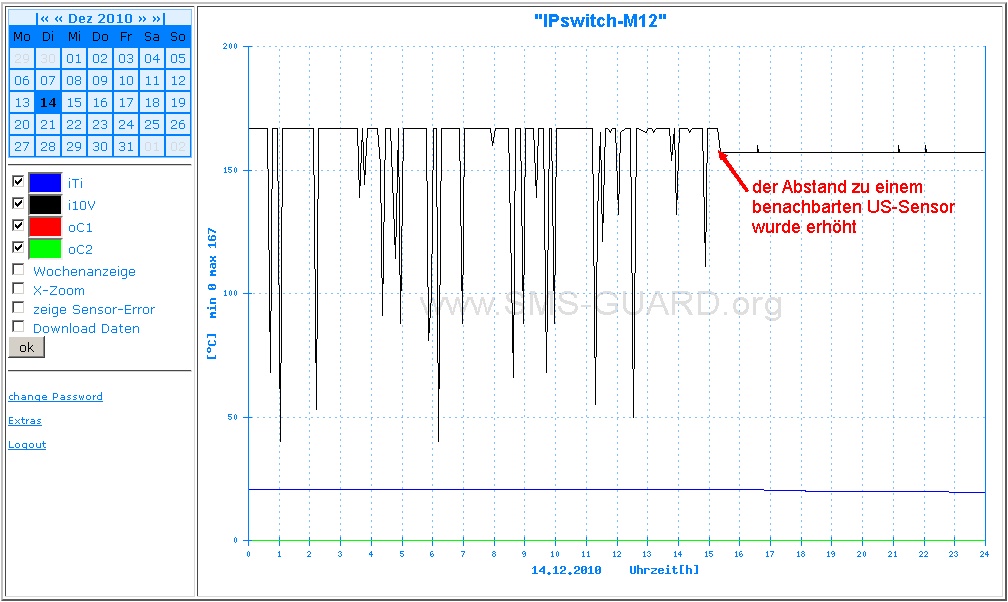Viewport: 1008px width, 602px height.
Task: Click the Download Daten label text
Action: [86, 328]
